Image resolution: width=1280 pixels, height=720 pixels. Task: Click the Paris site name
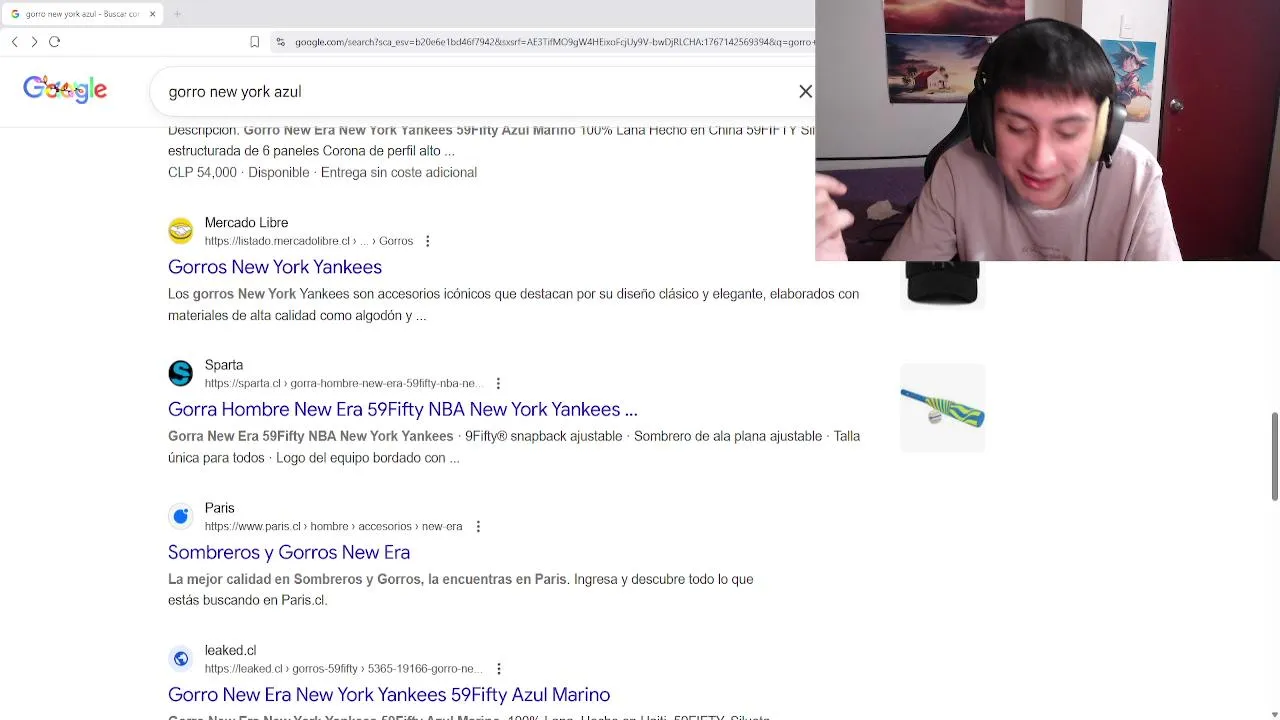pos(220,508)
